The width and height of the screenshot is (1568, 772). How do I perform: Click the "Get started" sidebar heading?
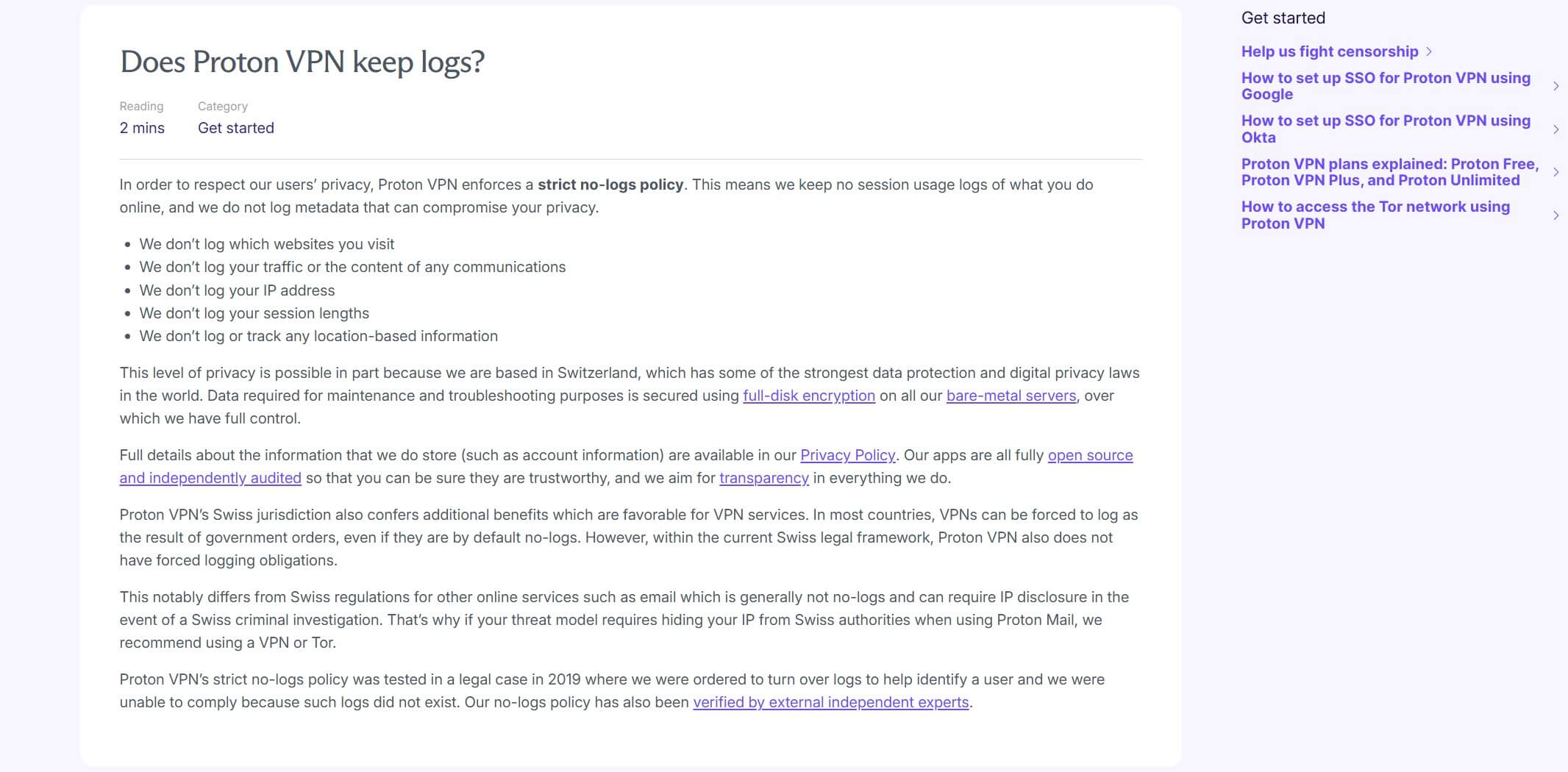(1283, 18)
